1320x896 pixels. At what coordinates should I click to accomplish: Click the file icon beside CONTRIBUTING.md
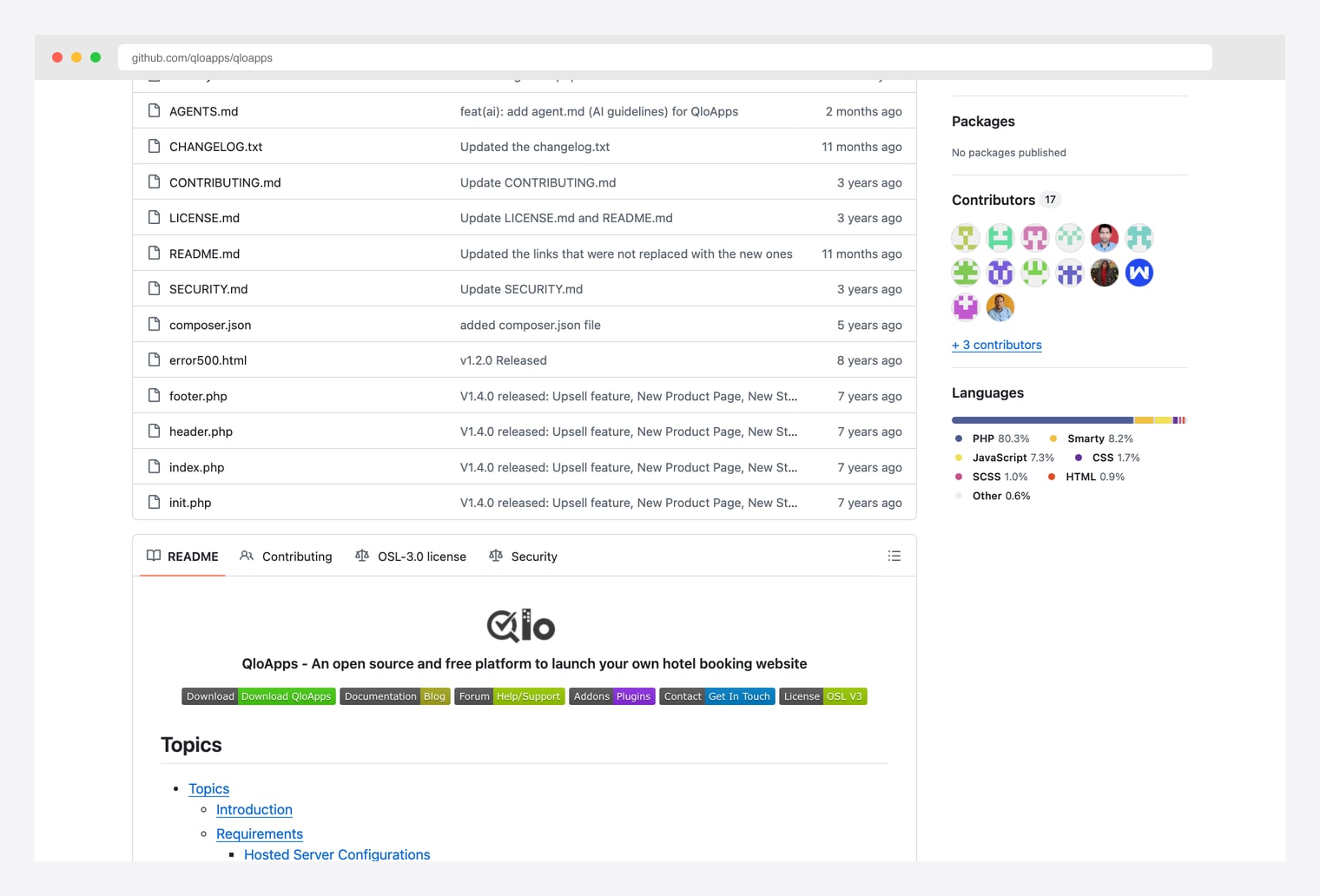tap(154, 181)
